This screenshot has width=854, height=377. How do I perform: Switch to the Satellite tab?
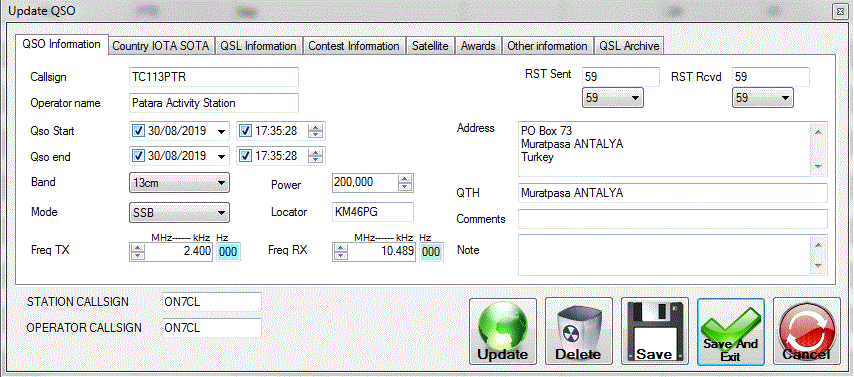coord(430,46)
